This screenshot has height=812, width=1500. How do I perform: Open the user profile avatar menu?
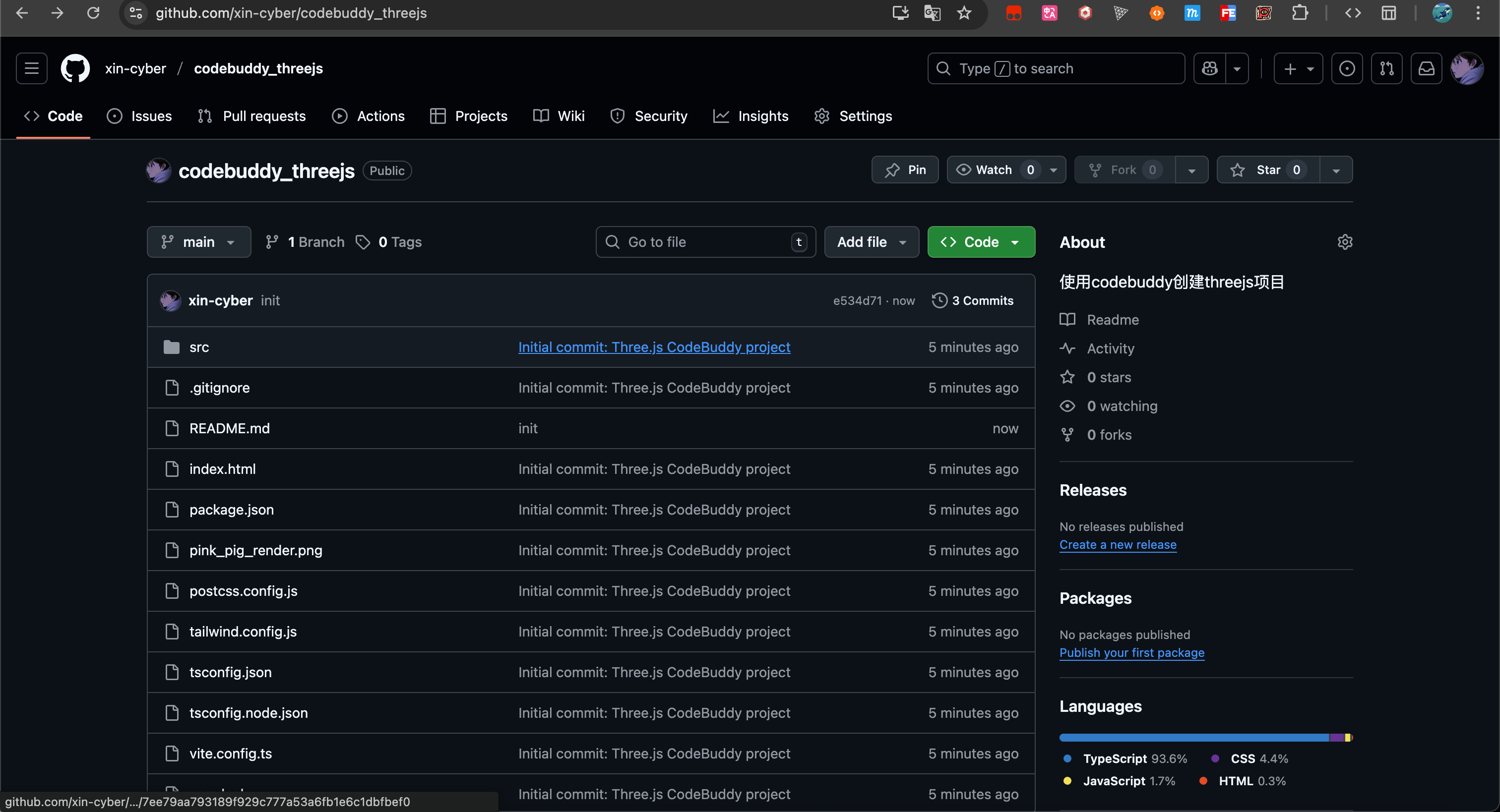click(x=1467, y=69)
